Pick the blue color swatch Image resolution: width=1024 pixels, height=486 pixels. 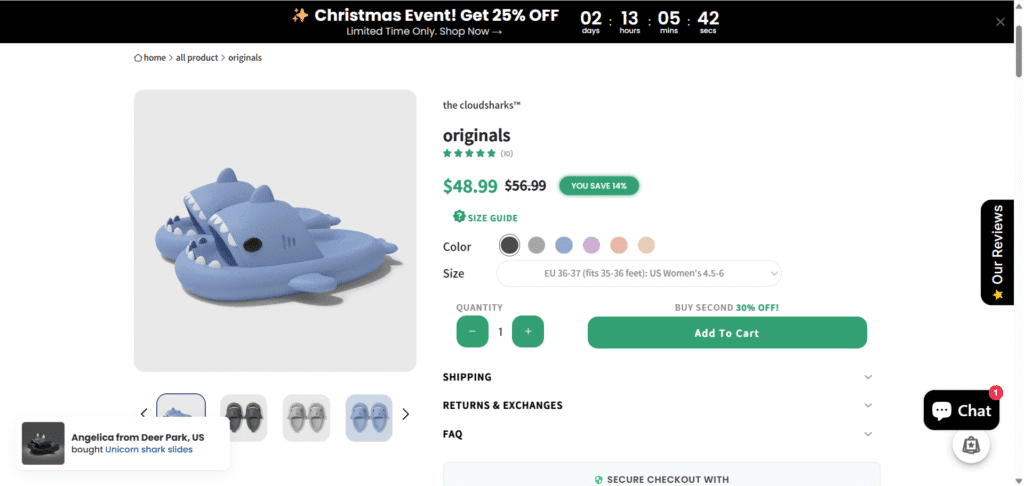tap(564, 245)
